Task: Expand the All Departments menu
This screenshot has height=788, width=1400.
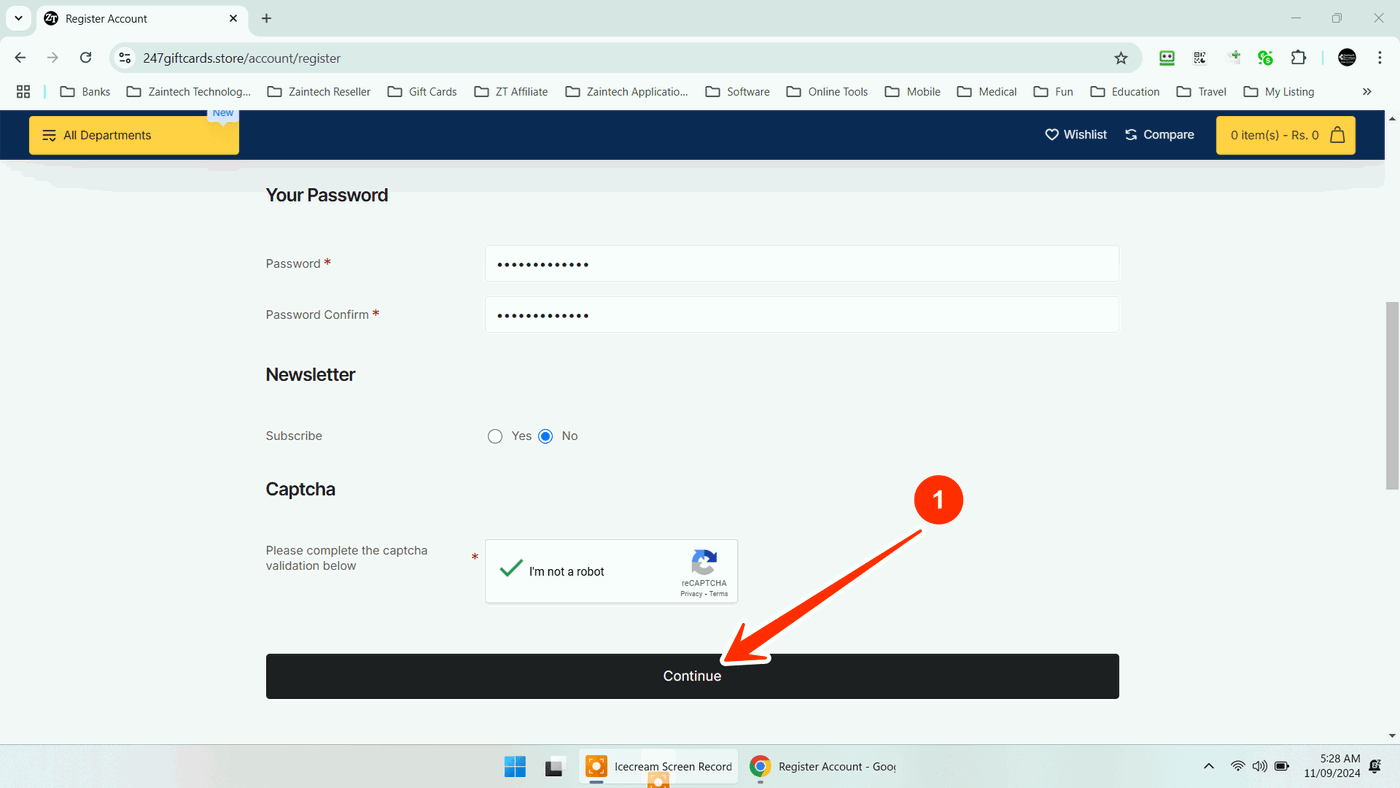Action: [134, 135]
